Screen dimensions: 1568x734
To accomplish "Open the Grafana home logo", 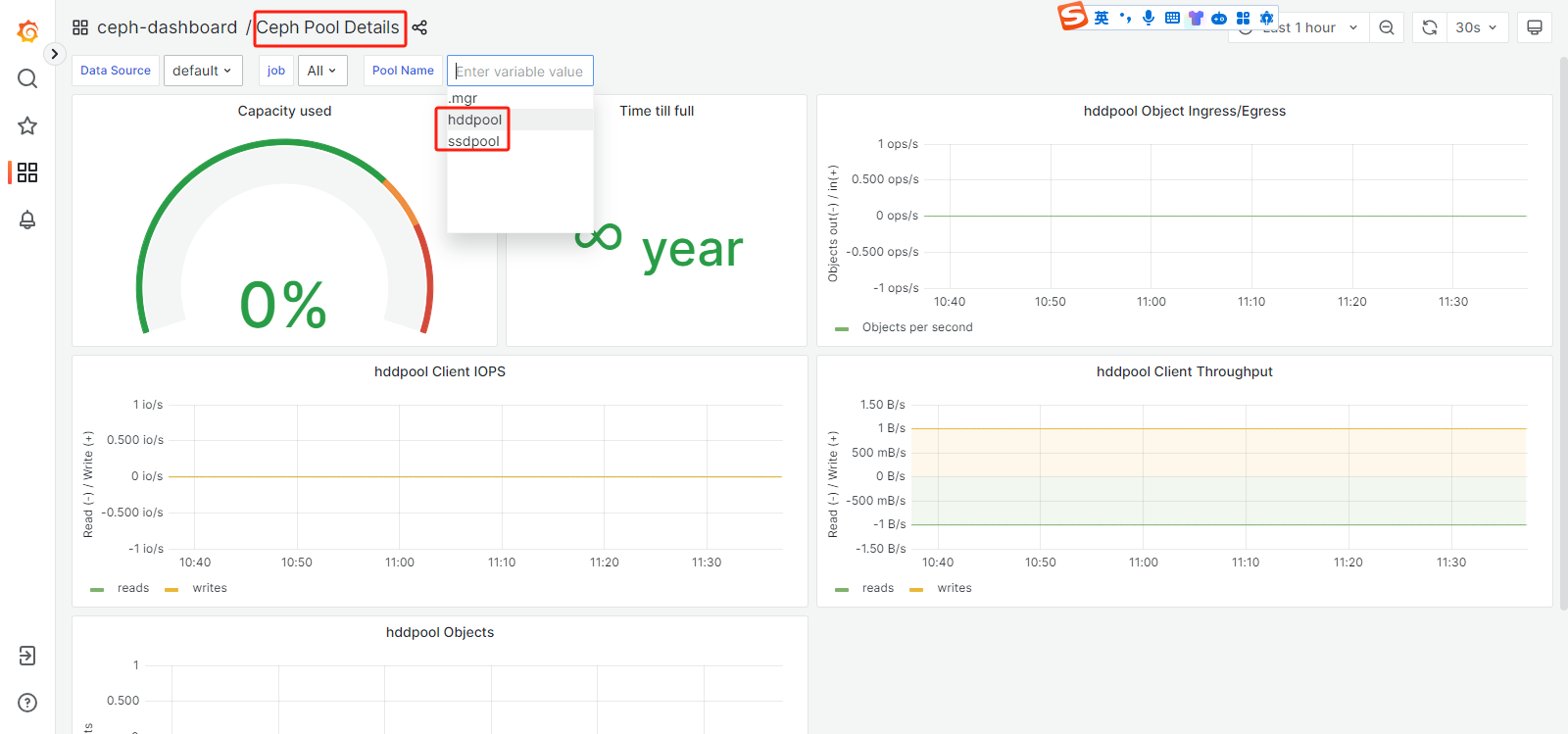I will (27, 31).
